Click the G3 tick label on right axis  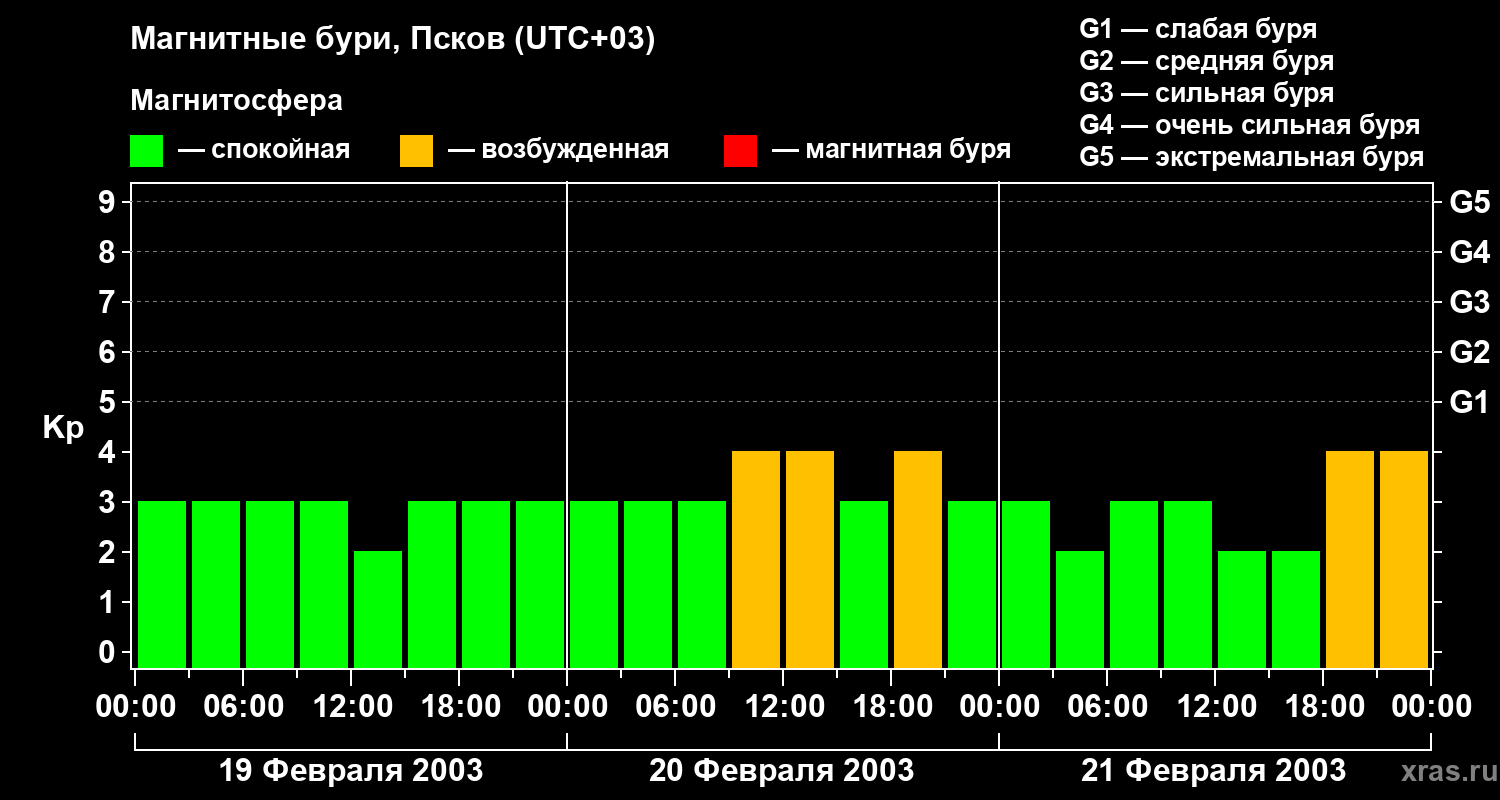(x=1469, y=302)
